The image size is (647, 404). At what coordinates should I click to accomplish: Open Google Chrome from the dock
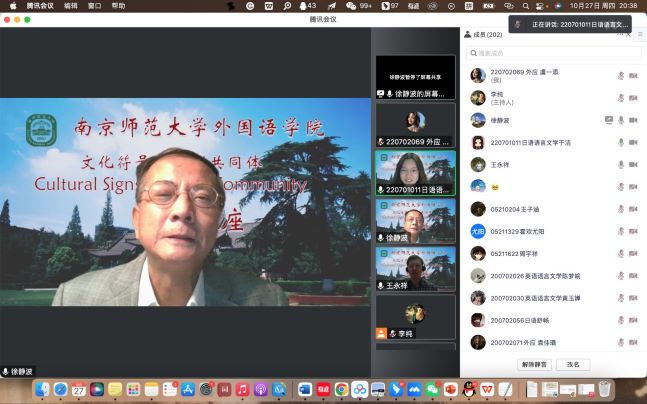(342, 389)
